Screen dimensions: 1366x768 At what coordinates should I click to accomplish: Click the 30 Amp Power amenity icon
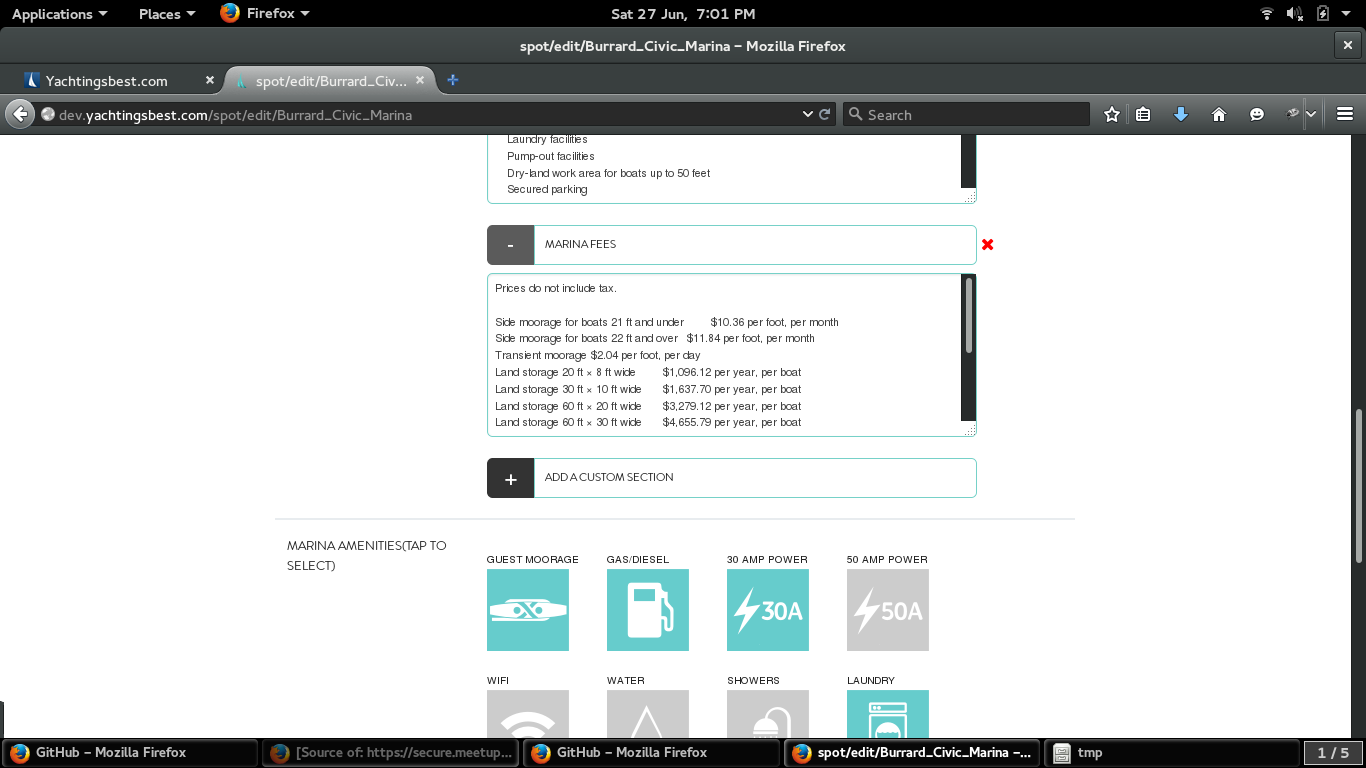pyautogui.click(x=767, y=610)
